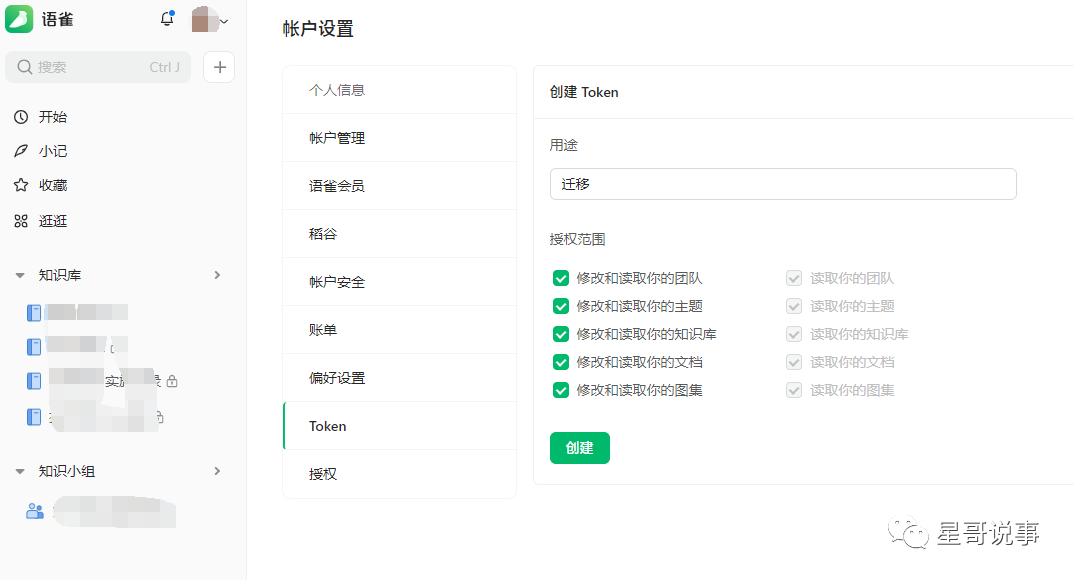Click the 用途 input field
Viewport: 1074px width, 580px height.
(783, 184)
